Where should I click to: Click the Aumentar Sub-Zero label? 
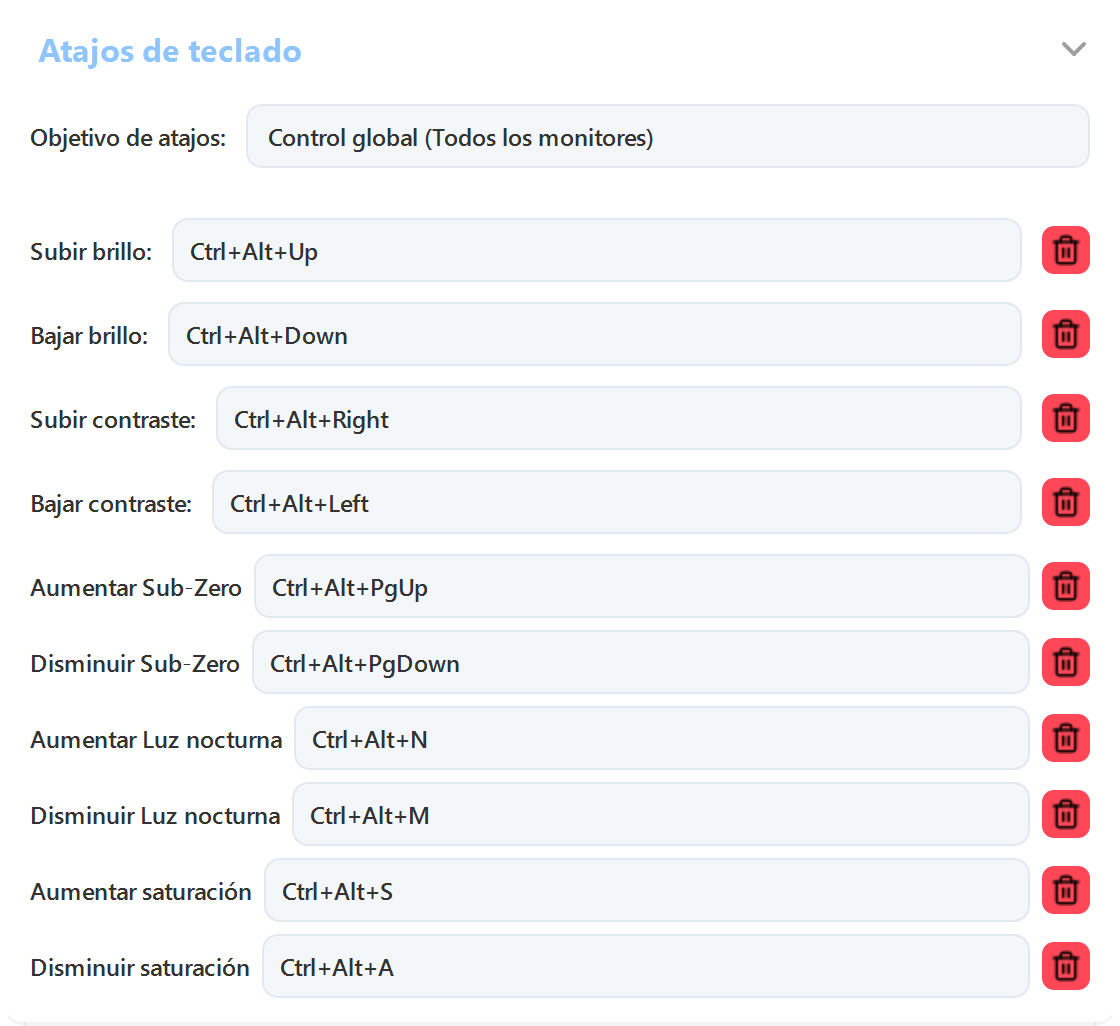coord(136,587)
